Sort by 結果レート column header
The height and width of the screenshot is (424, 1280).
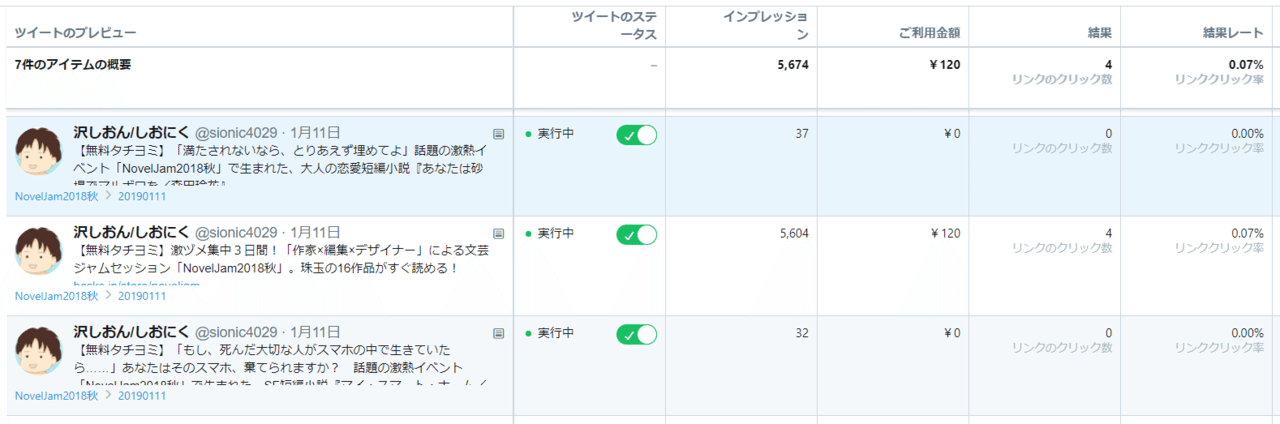[x=1233, y=33]
